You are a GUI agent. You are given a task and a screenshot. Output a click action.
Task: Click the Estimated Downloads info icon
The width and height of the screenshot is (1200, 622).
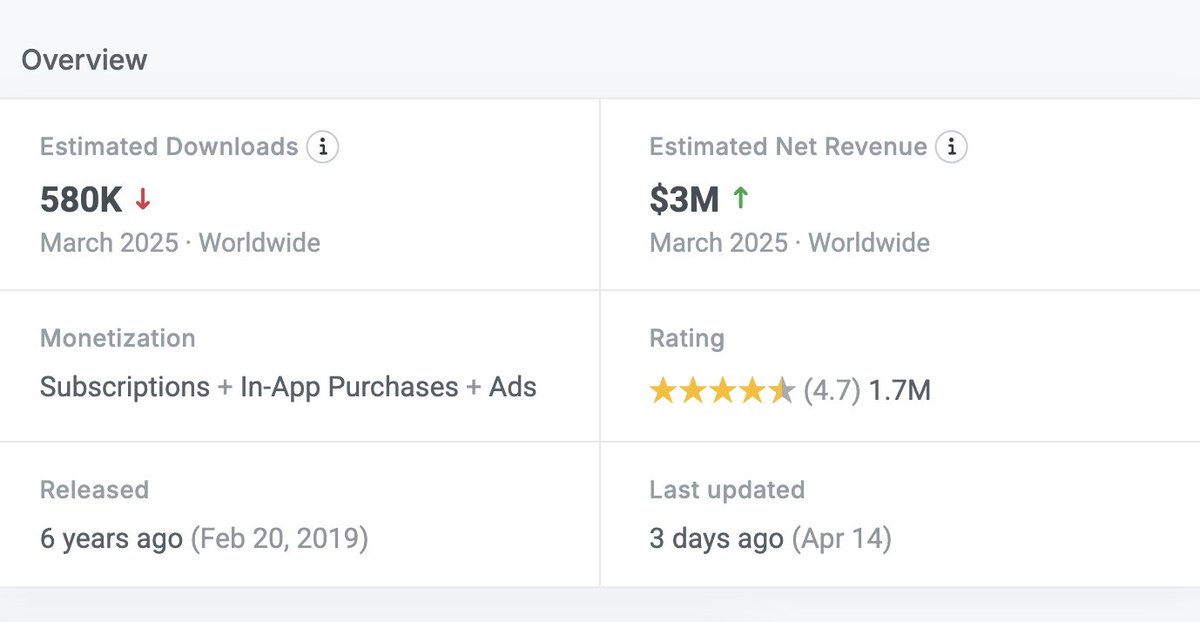click(x=323, y=146)
